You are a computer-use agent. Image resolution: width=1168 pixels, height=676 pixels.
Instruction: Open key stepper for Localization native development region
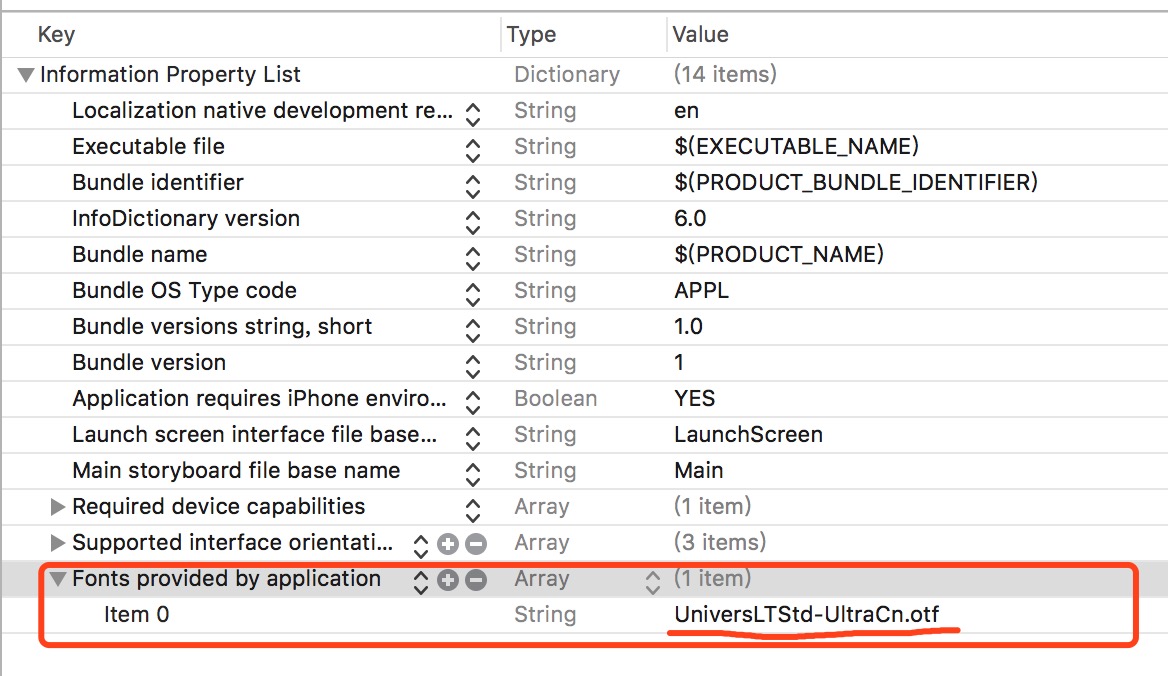tap(472, 114)
